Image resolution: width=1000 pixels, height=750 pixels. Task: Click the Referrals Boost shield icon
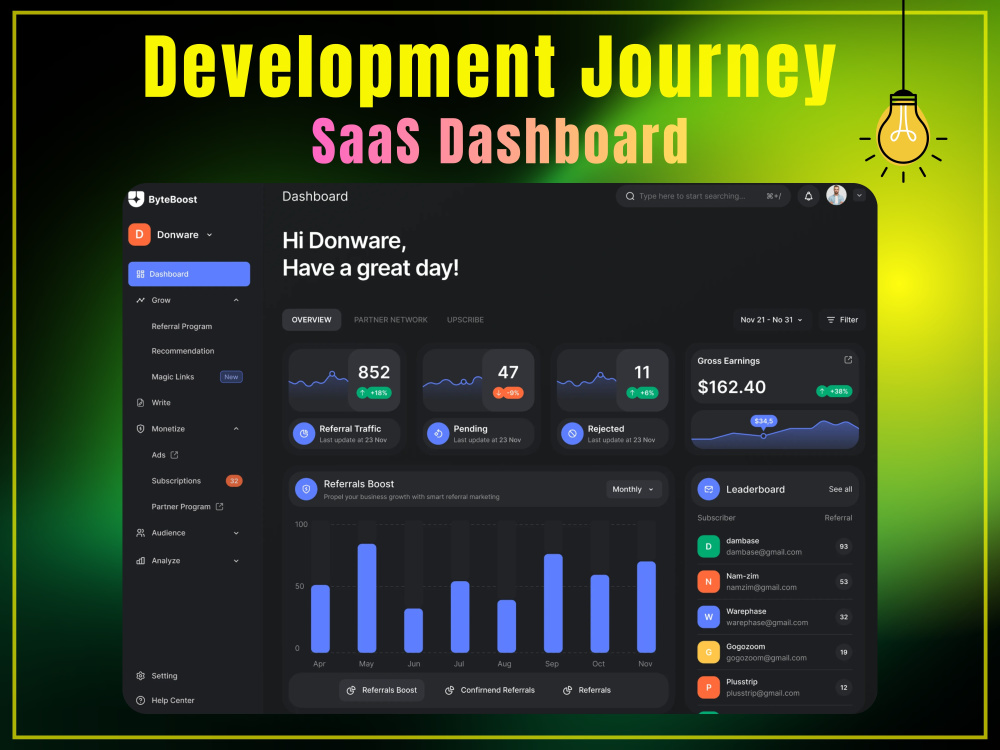[306, 489]
